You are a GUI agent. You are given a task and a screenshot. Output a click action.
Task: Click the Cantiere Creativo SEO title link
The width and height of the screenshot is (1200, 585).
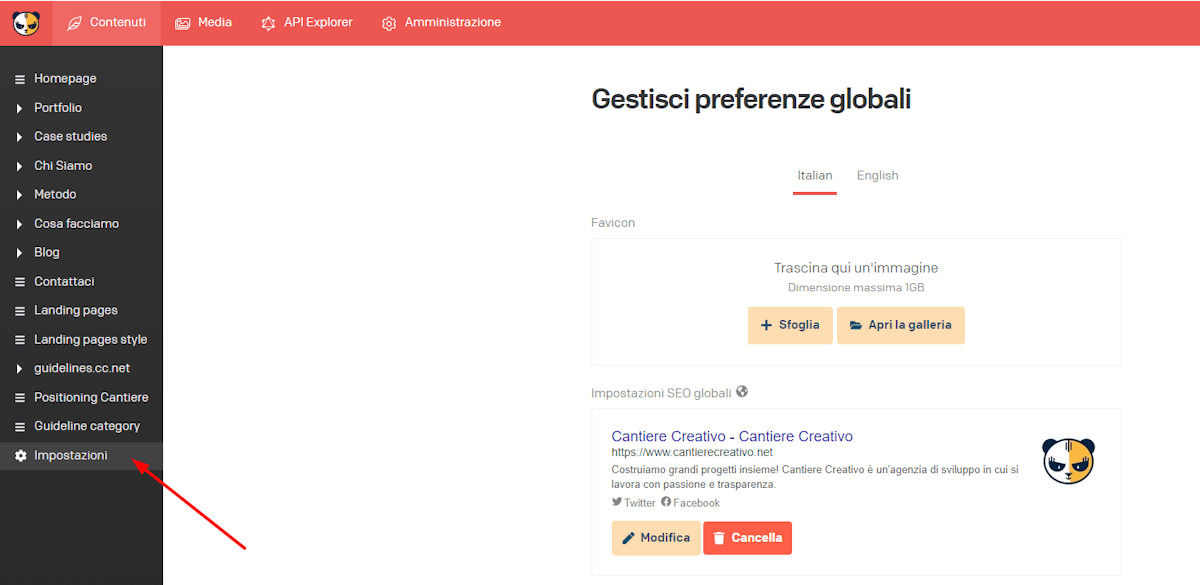coord(732,437)
